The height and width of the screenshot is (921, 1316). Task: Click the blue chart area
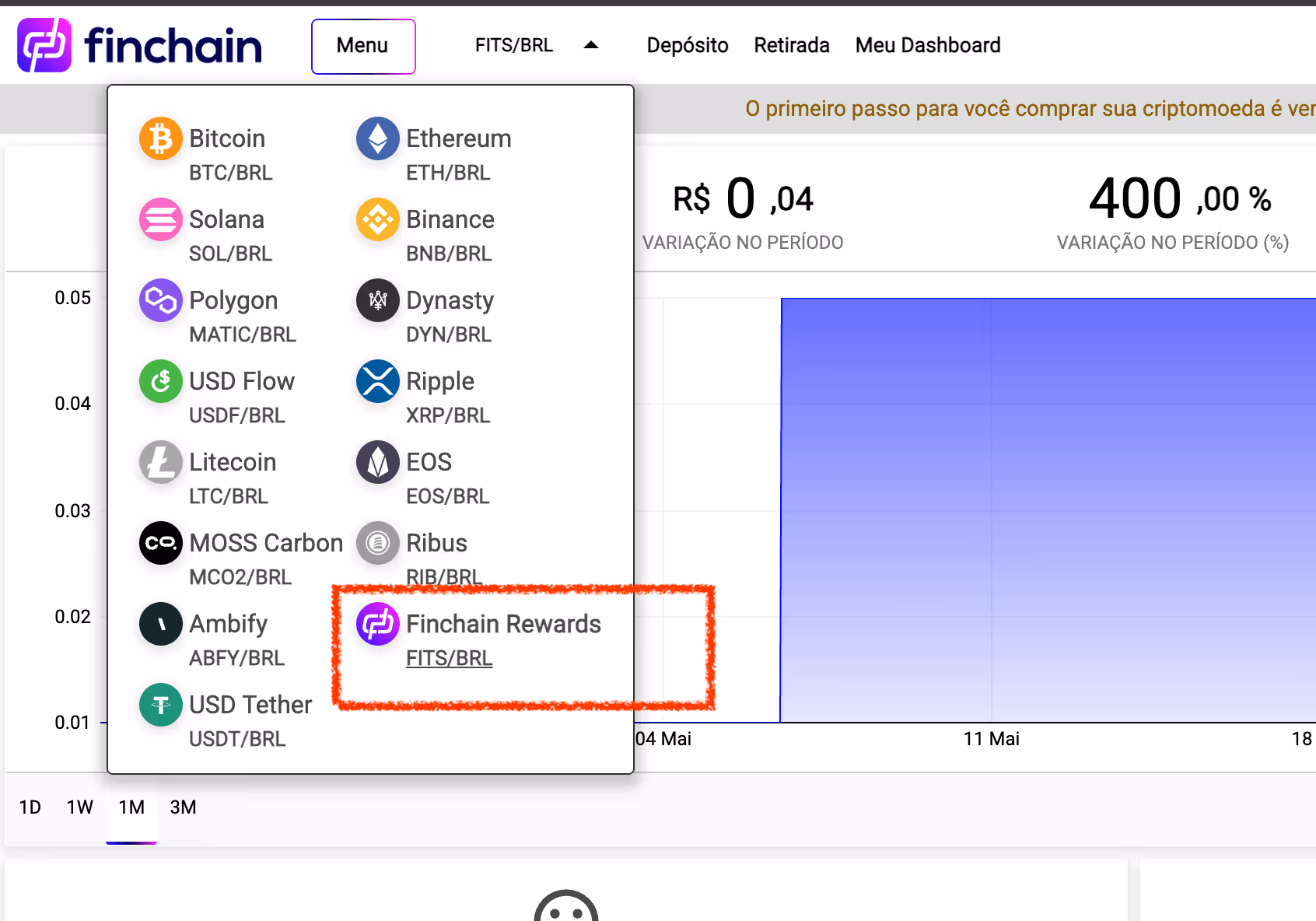pos(1048,510)
